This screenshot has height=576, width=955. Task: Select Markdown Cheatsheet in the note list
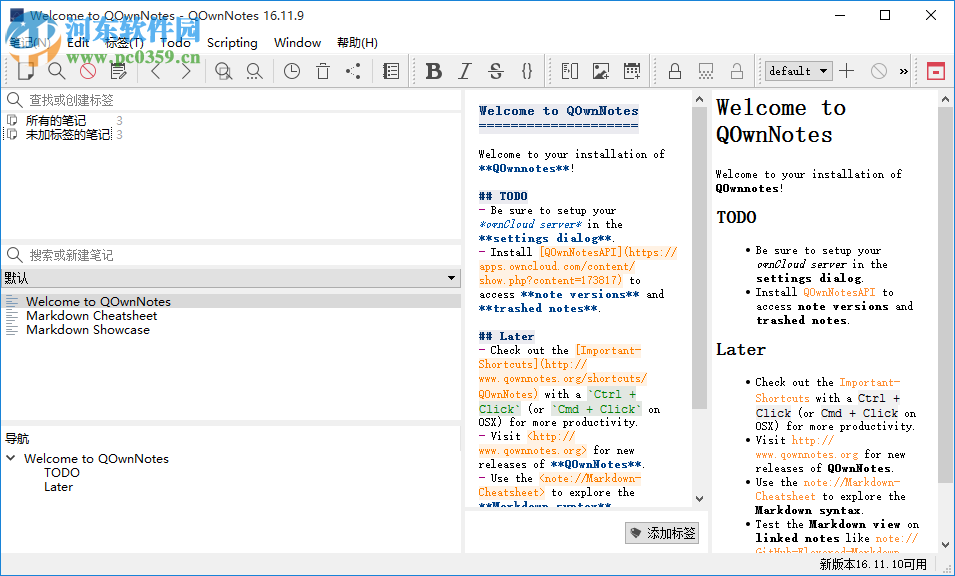(x=91, y=316)
